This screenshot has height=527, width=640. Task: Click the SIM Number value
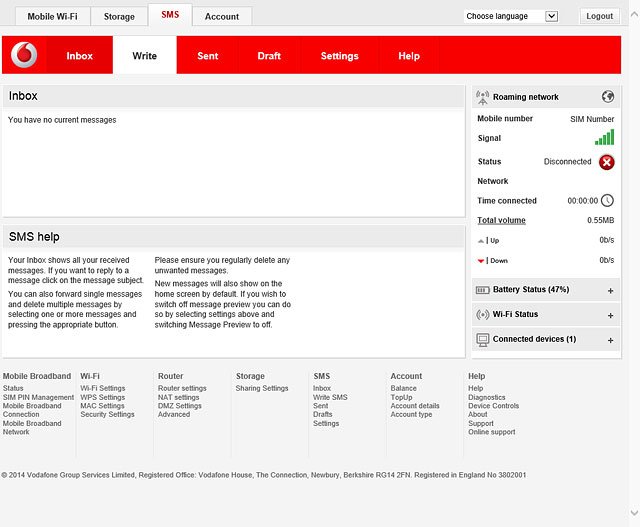592,119
